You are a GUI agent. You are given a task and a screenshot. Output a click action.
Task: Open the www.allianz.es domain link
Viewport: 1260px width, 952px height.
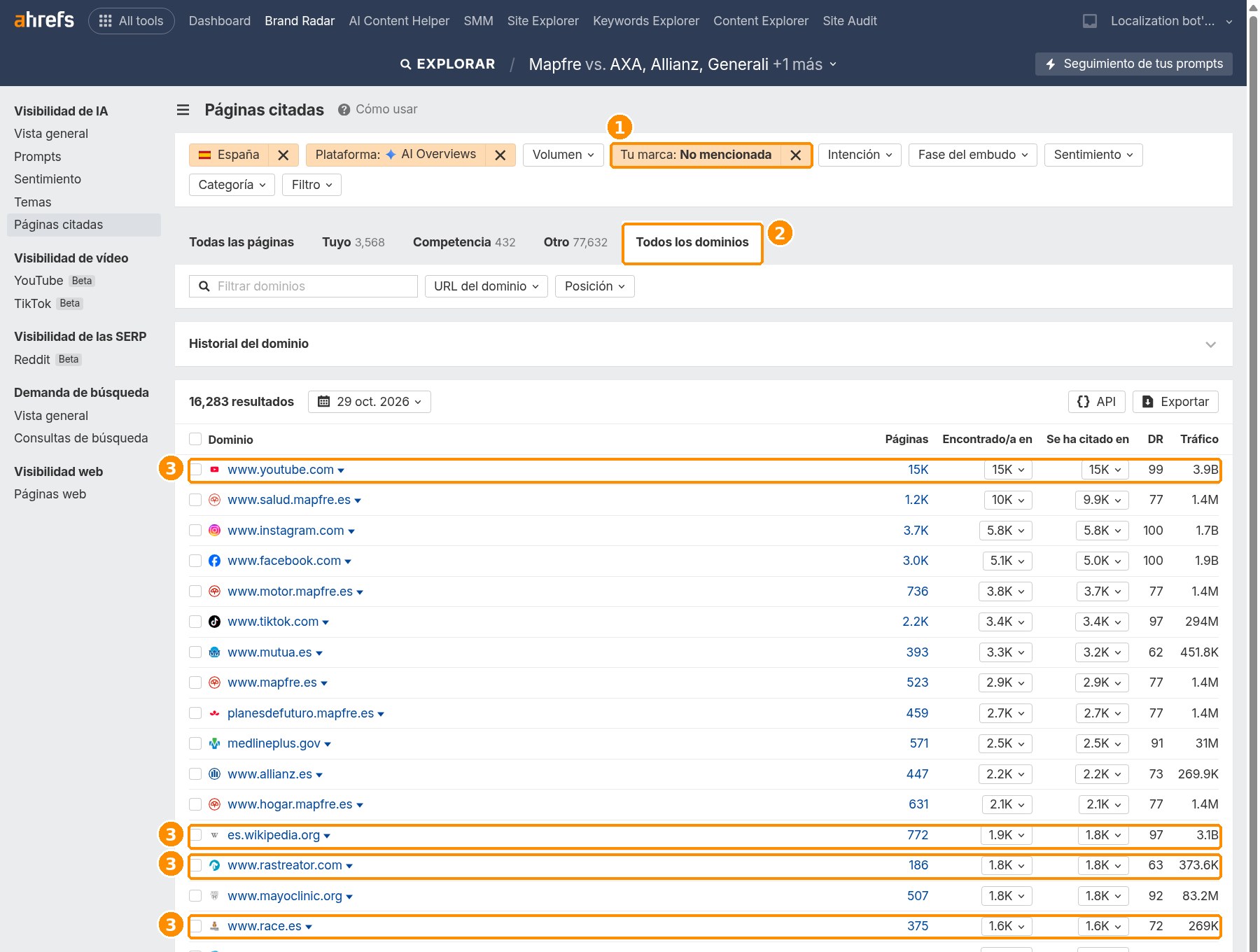(269, 774)
